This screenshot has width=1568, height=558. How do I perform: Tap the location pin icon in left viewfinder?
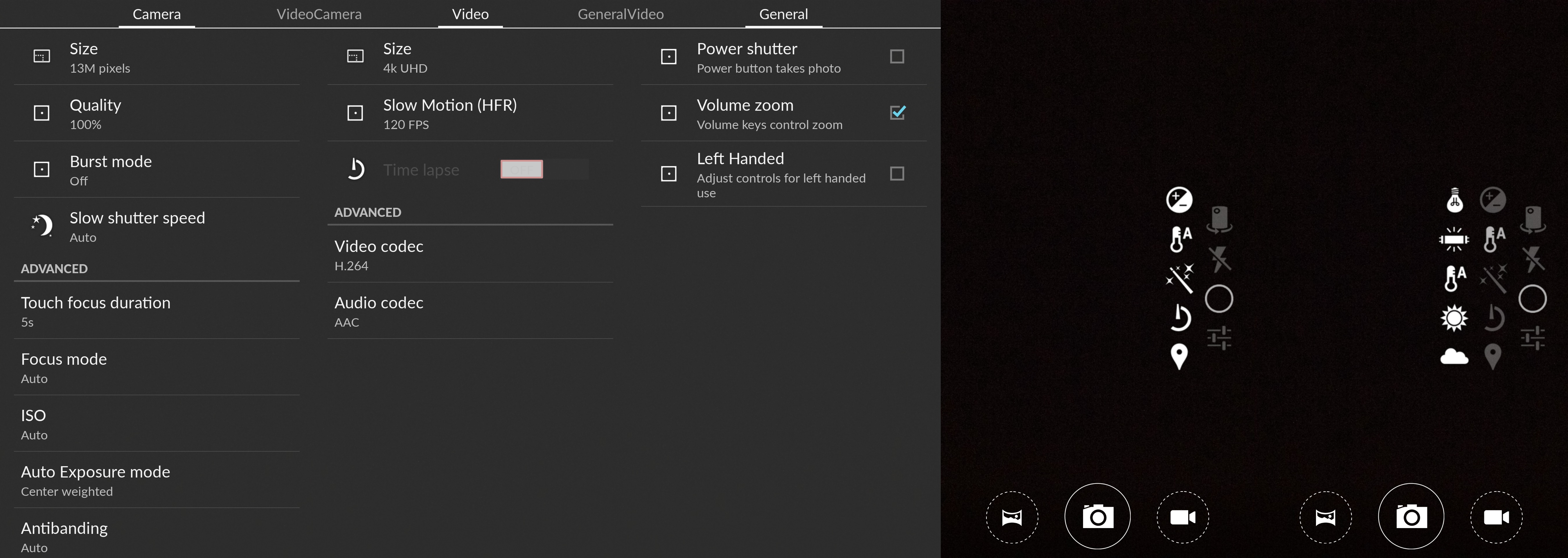[x=1179, y=356]
